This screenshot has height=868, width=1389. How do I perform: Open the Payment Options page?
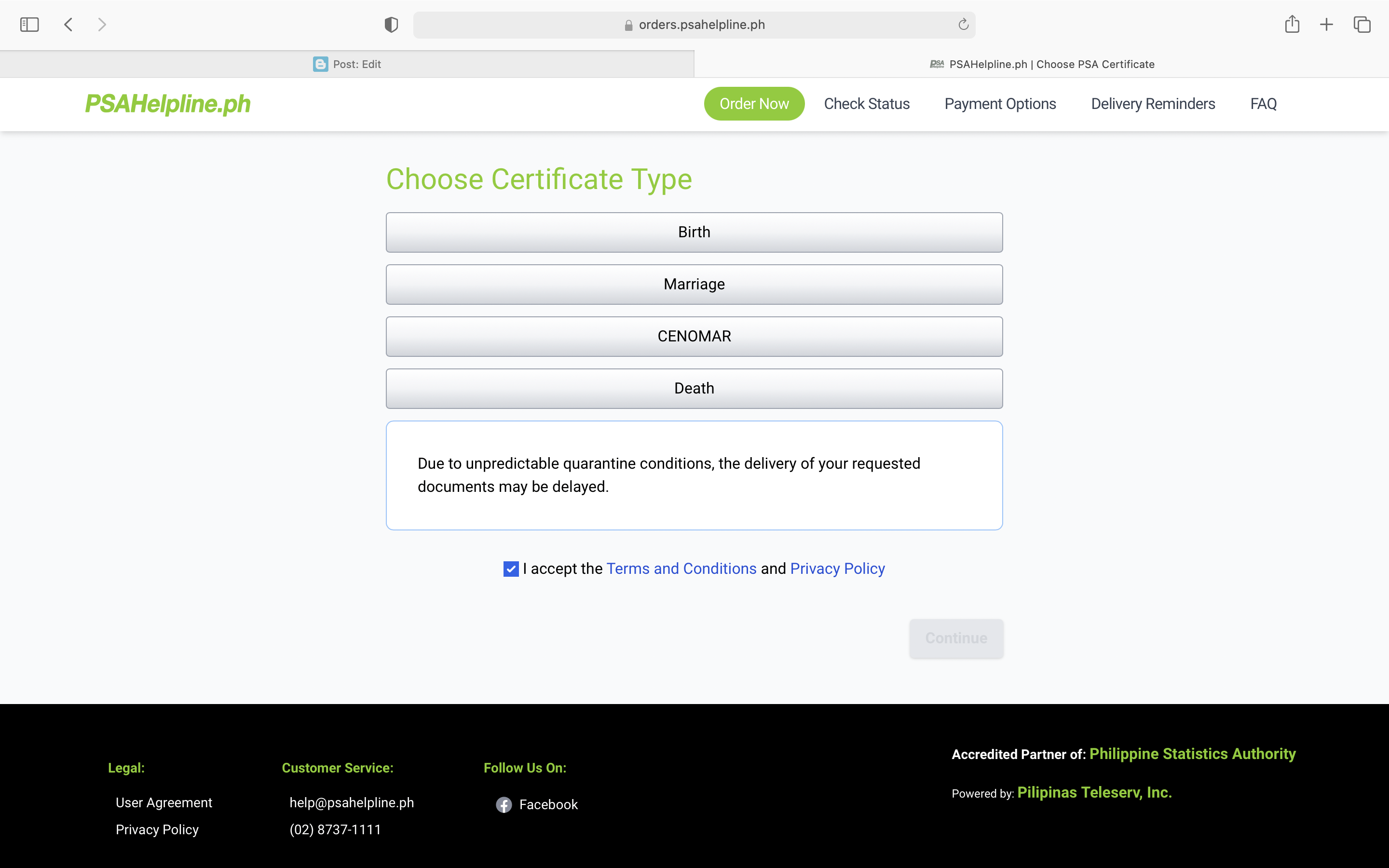click(x=1000, y=104)
